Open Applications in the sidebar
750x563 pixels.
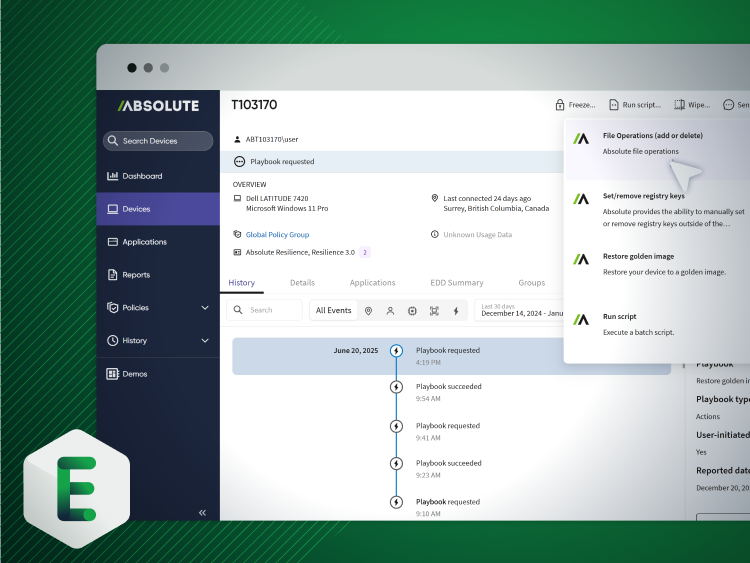point(158,242)
